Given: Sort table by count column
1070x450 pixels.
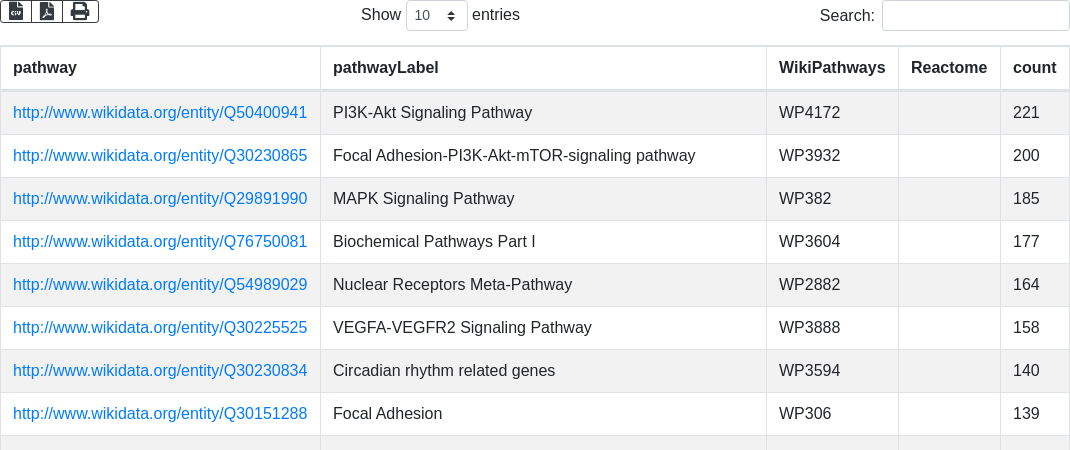Looking at the screenshot, I should pyautogui.click(x=1034, y=68).
